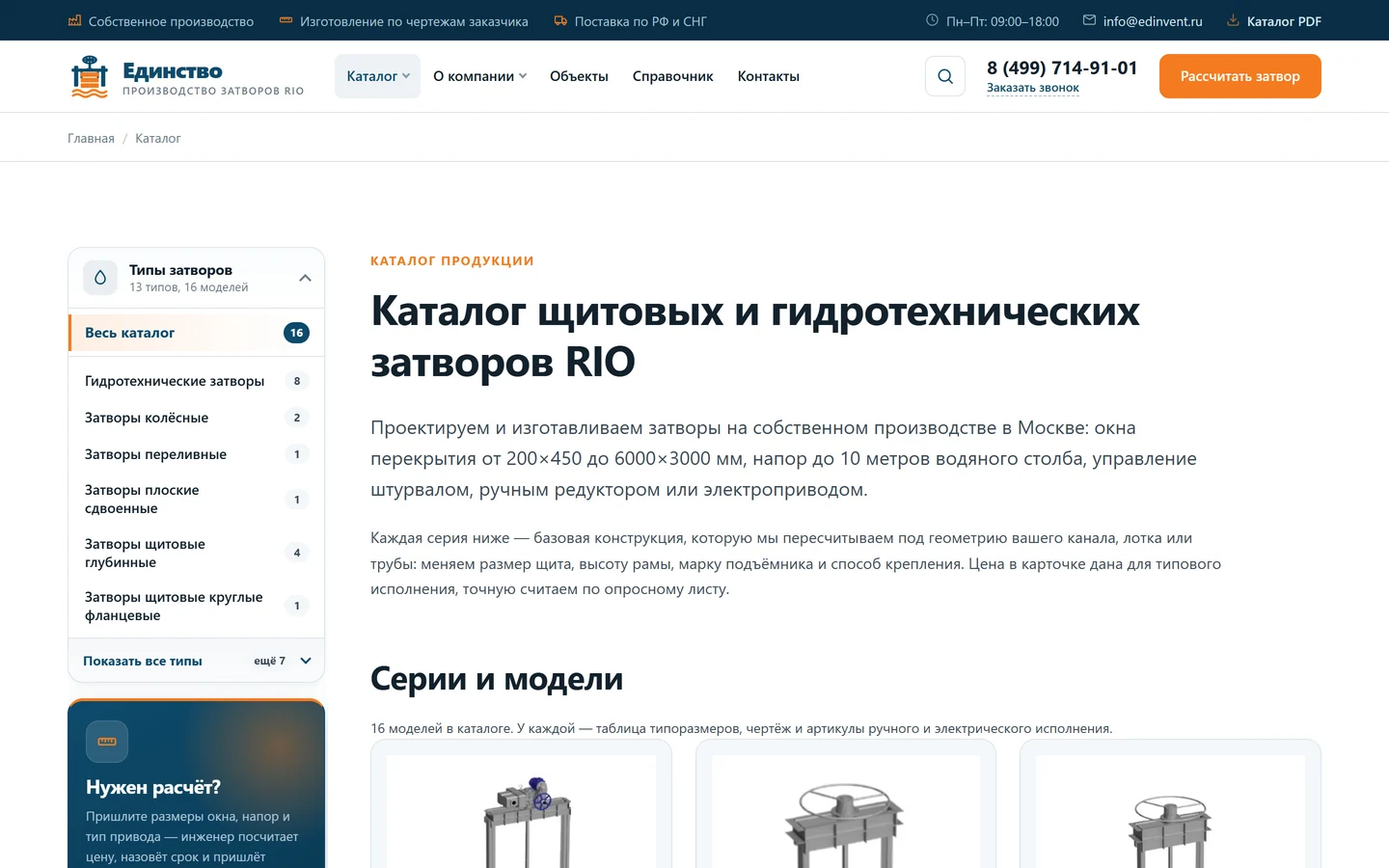Open Каталог PDF link

(1274, 21)
